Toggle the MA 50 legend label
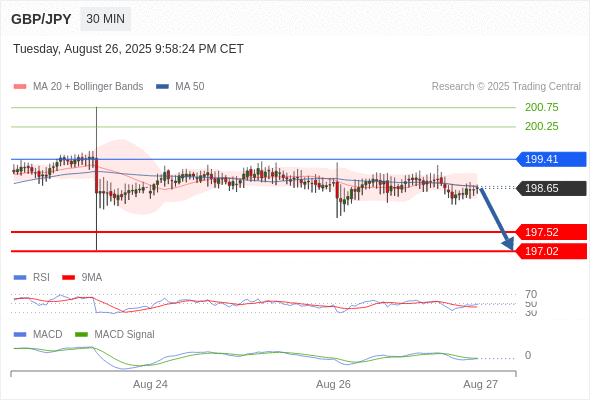590x400 pixels. pos(190,87)
